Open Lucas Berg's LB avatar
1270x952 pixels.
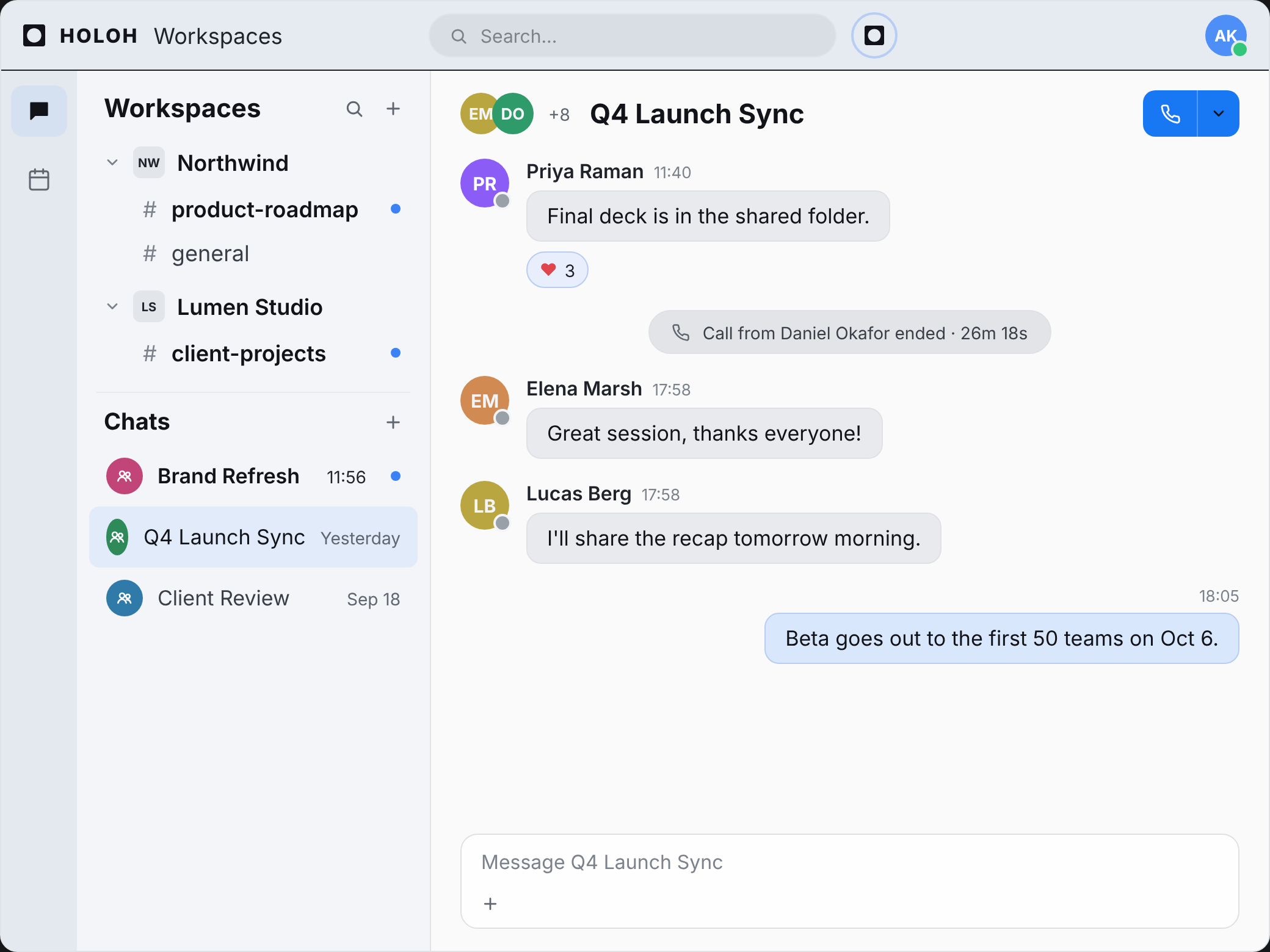click(x=485, y=505)
